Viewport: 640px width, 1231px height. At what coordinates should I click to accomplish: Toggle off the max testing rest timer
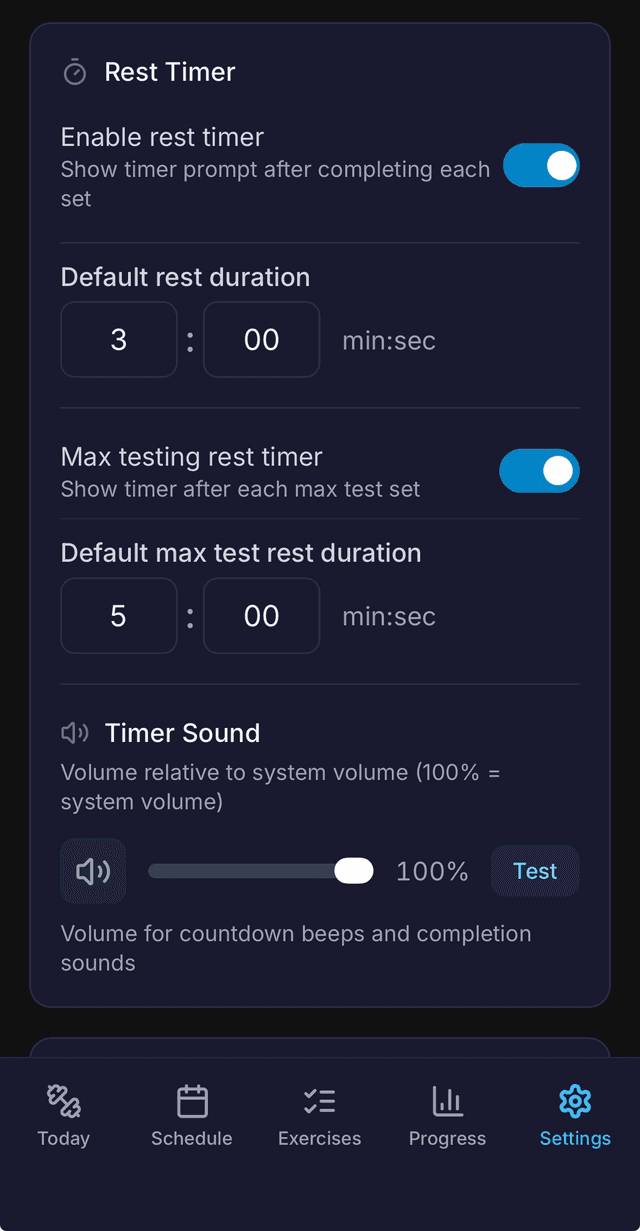pos(539,471)
